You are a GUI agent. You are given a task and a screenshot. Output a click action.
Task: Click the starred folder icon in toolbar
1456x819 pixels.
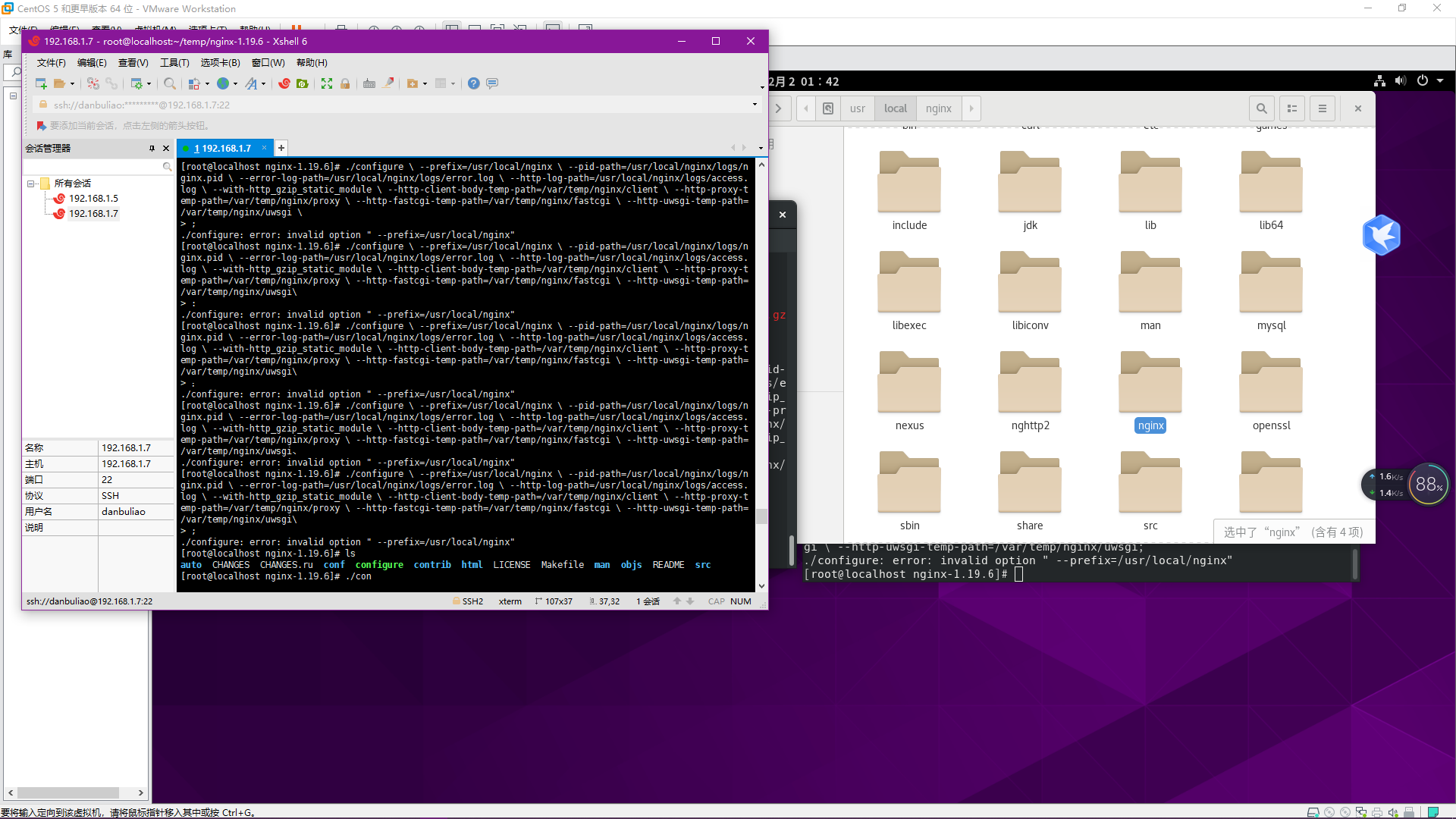pyautogui.click(x=413, y=83)
